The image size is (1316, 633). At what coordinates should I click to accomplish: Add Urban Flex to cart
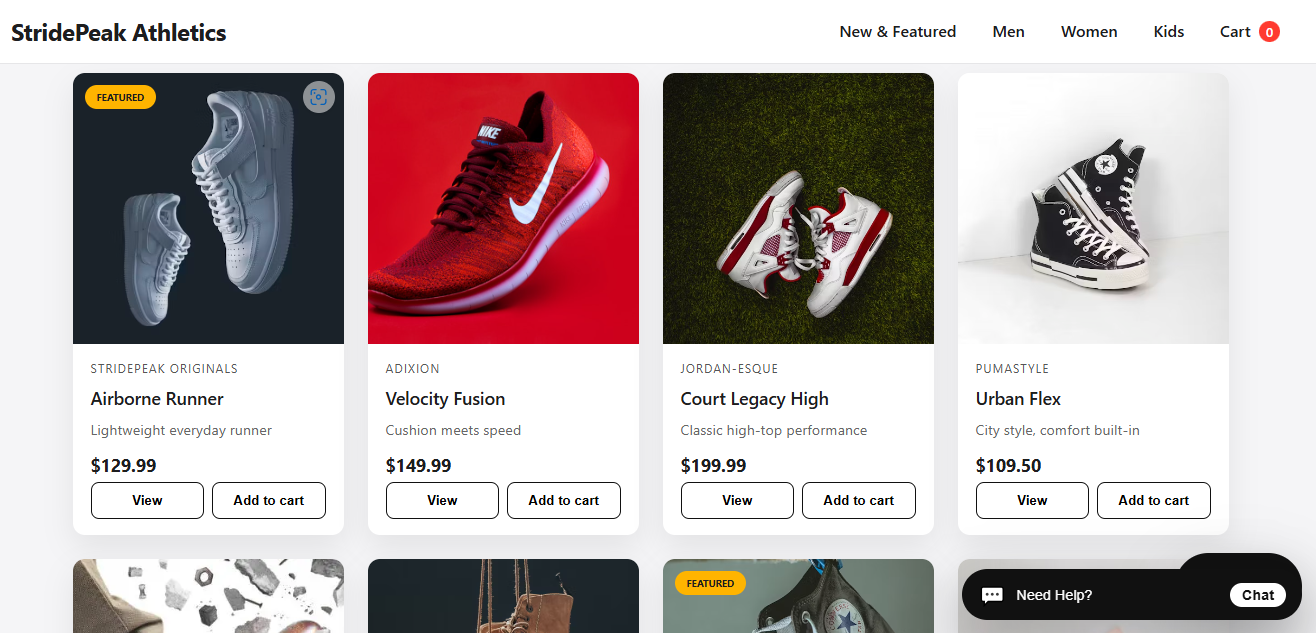1153,500
